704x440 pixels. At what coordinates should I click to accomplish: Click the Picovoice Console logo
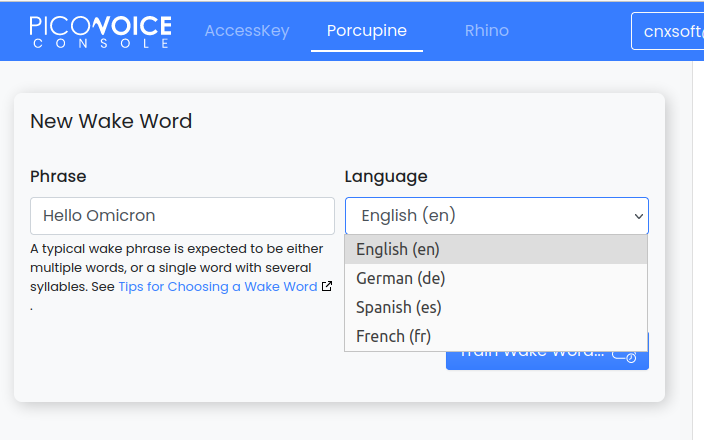coord(100,32)
